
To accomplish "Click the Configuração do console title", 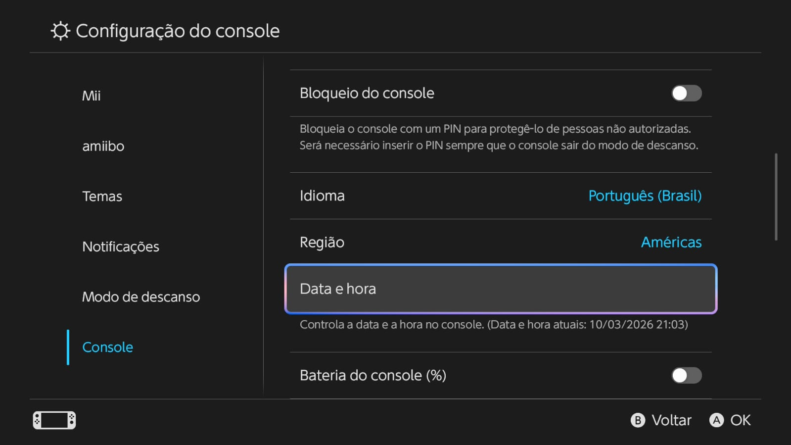I will [178, 31].
